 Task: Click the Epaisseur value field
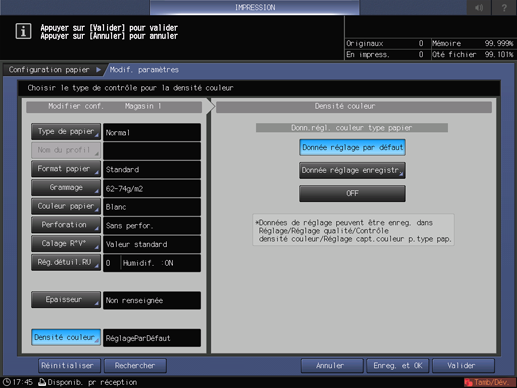coord(152,300)
